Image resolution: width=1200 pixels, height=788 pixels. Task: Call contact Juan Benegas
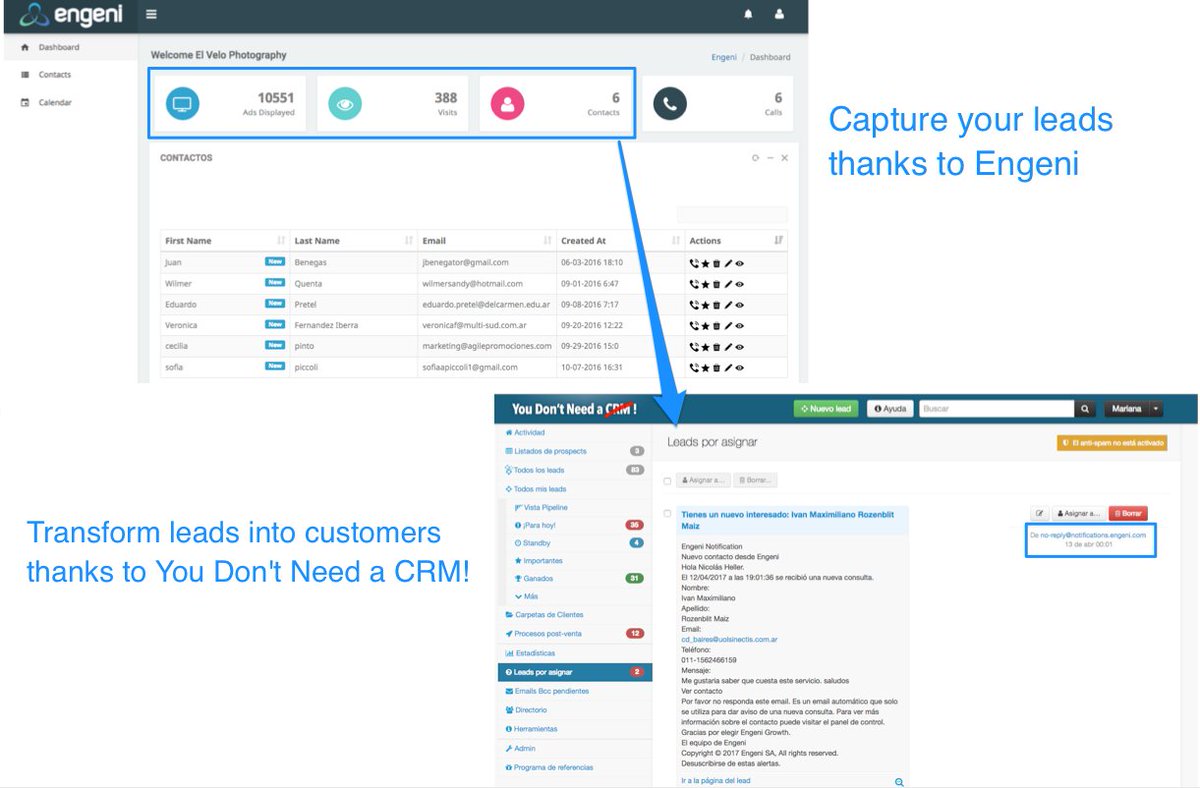(x=694, y=263)
